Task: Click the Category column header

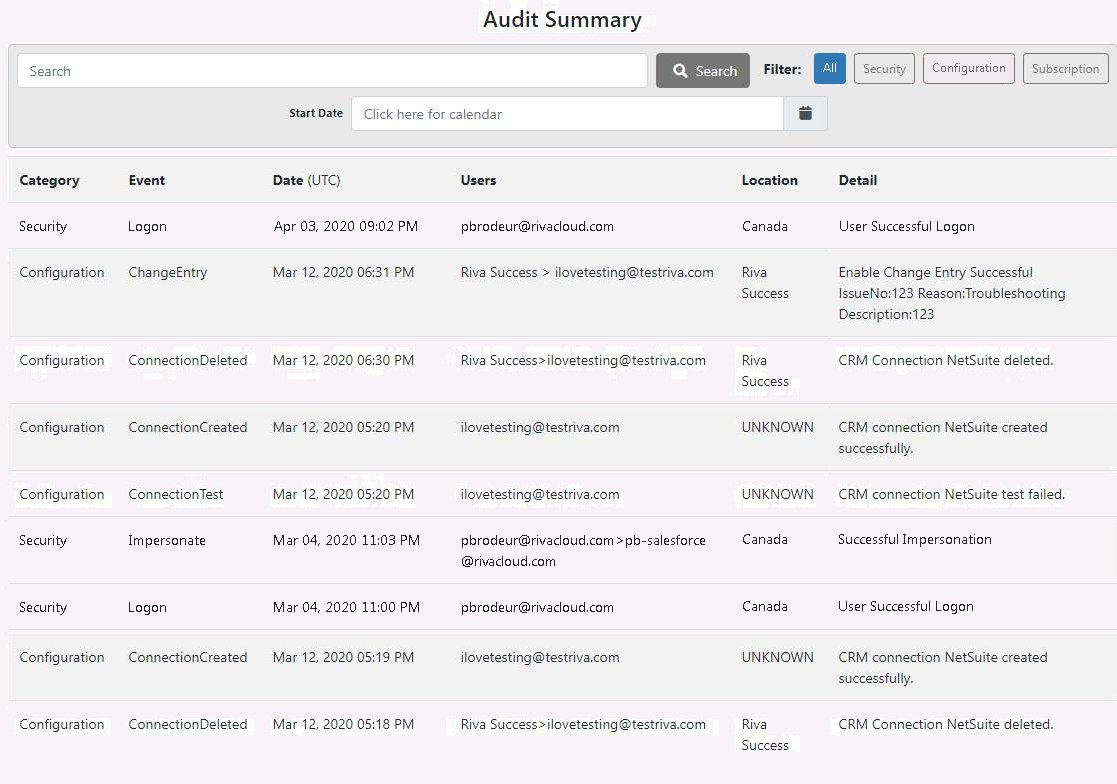Action: (x=49, y=180)
